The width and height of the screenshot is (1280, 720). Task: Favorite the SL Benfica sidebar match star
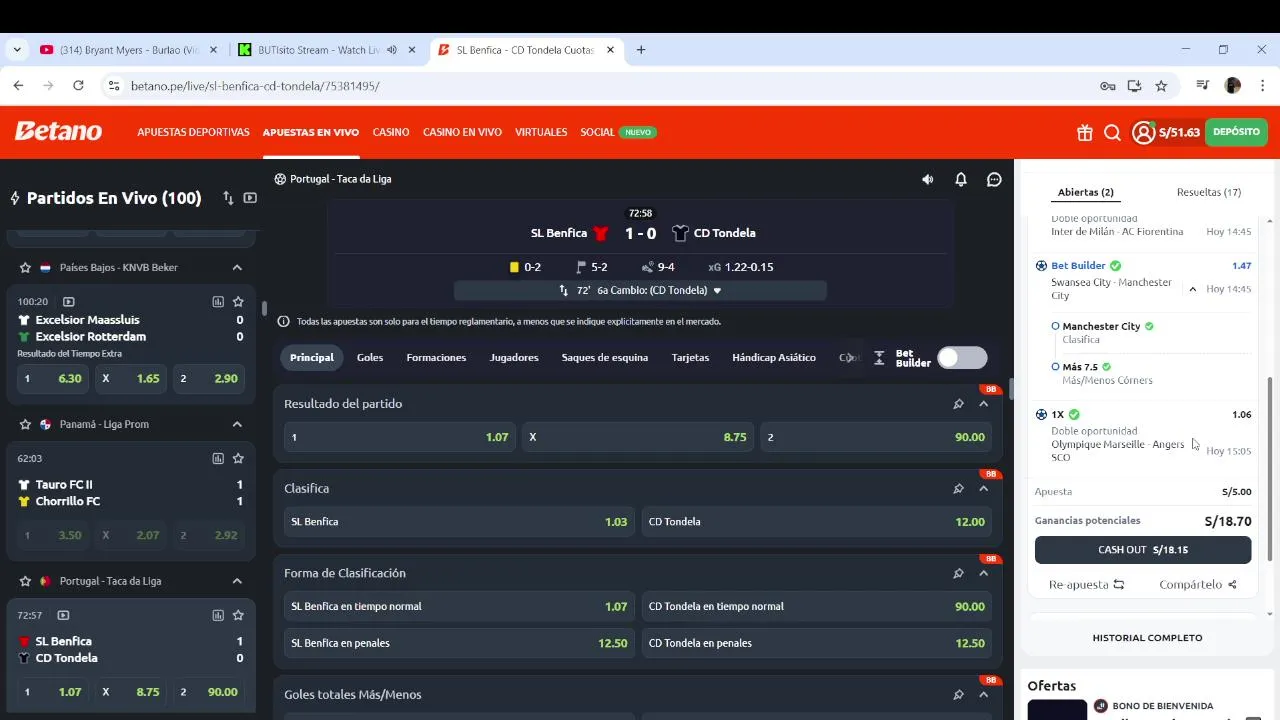238,615
